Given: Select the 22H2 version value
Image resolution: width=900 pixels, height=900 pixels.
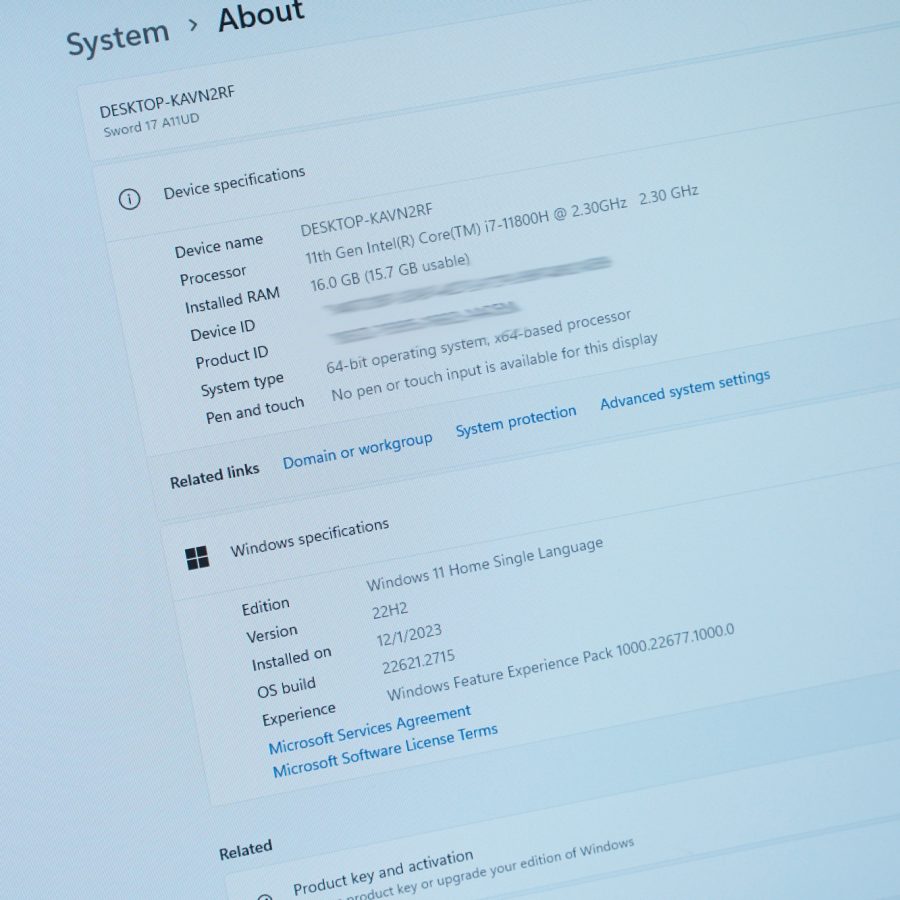Looking at the screenshot, I should (x=390, y=611).
